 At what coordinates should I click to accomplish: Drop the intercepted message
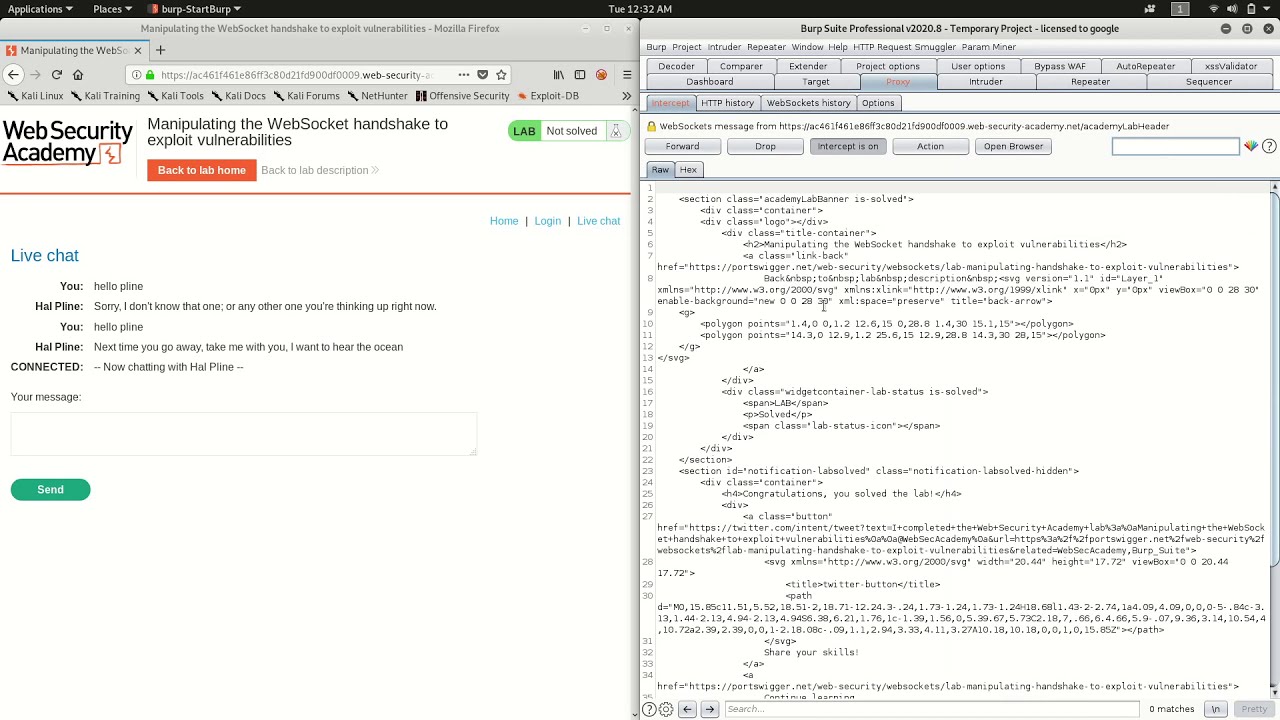coord(765,146)
